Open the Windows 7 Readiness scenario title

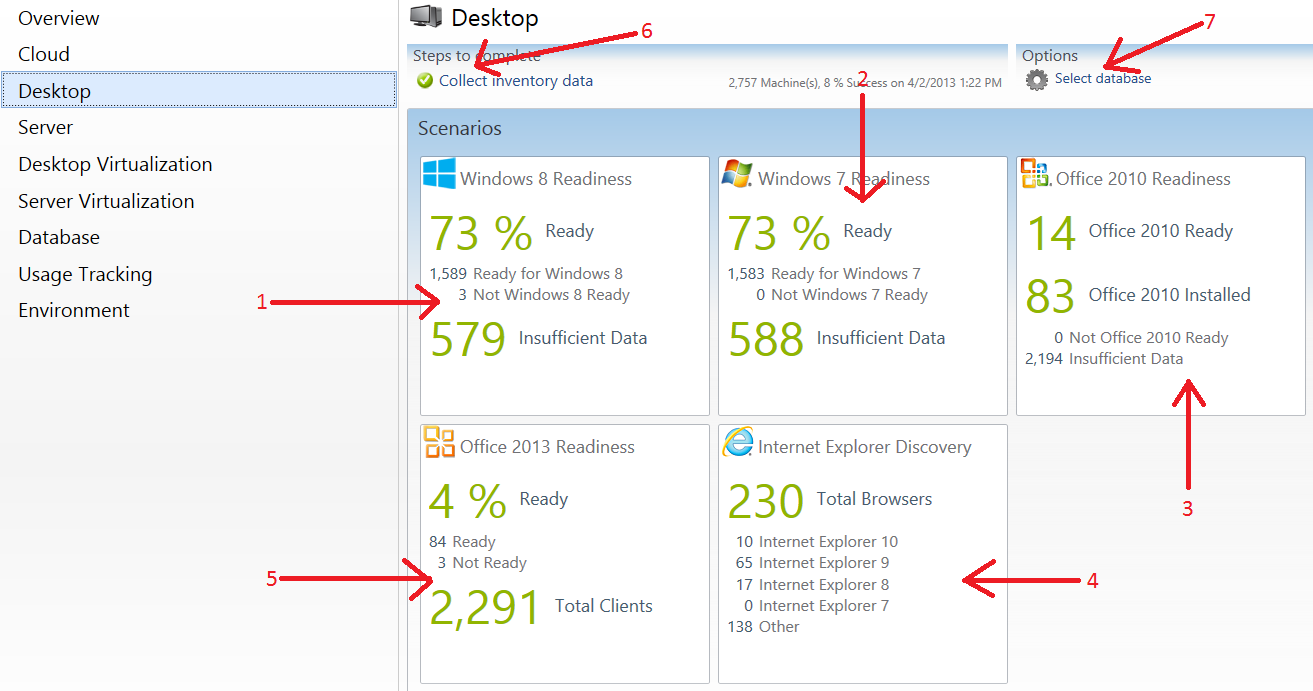(844, 179)
